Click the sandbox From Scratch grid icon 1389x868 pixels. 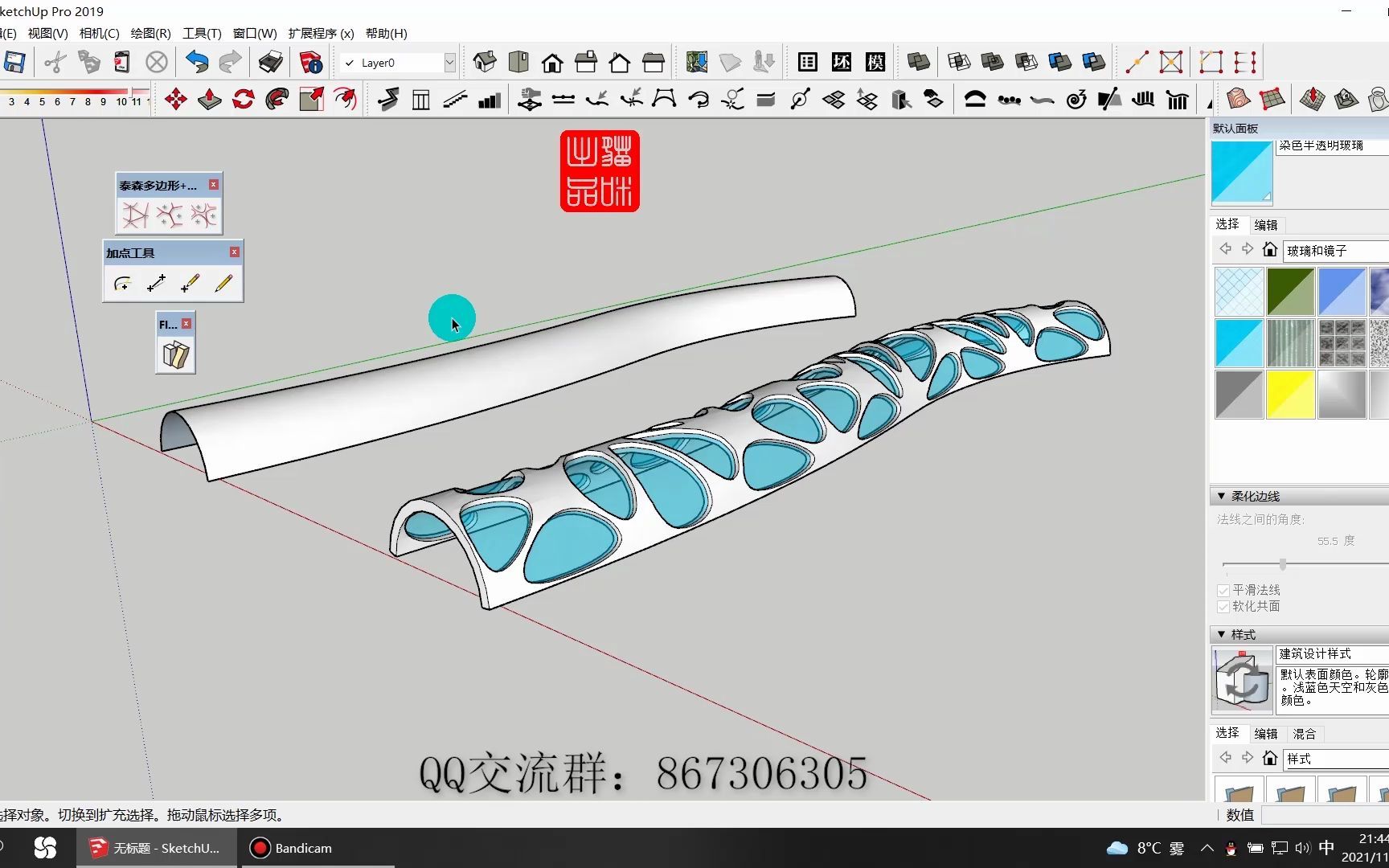pos(1272,100)
